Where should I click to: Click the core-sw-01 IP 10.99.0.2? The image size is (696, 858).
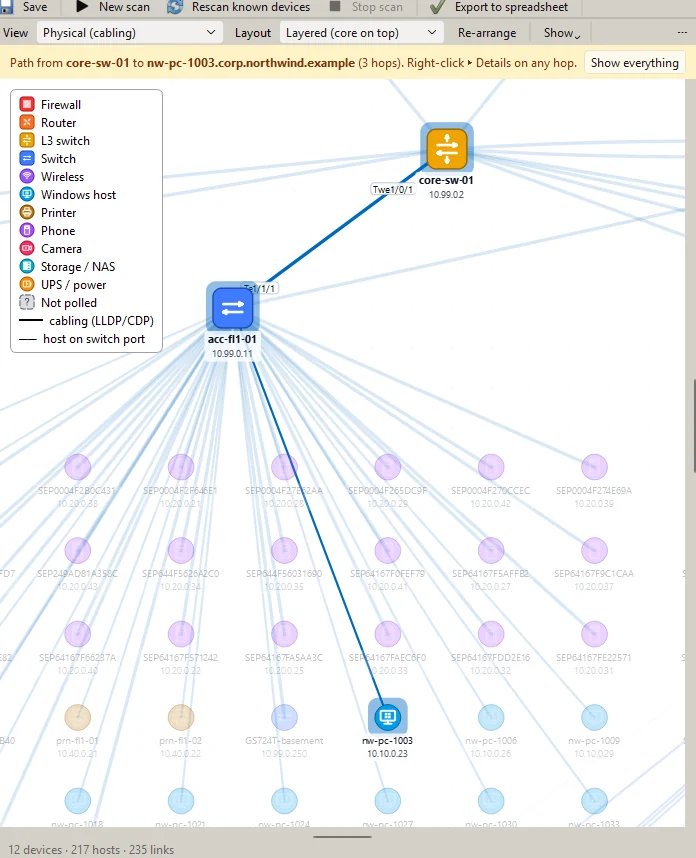point(446,195)
